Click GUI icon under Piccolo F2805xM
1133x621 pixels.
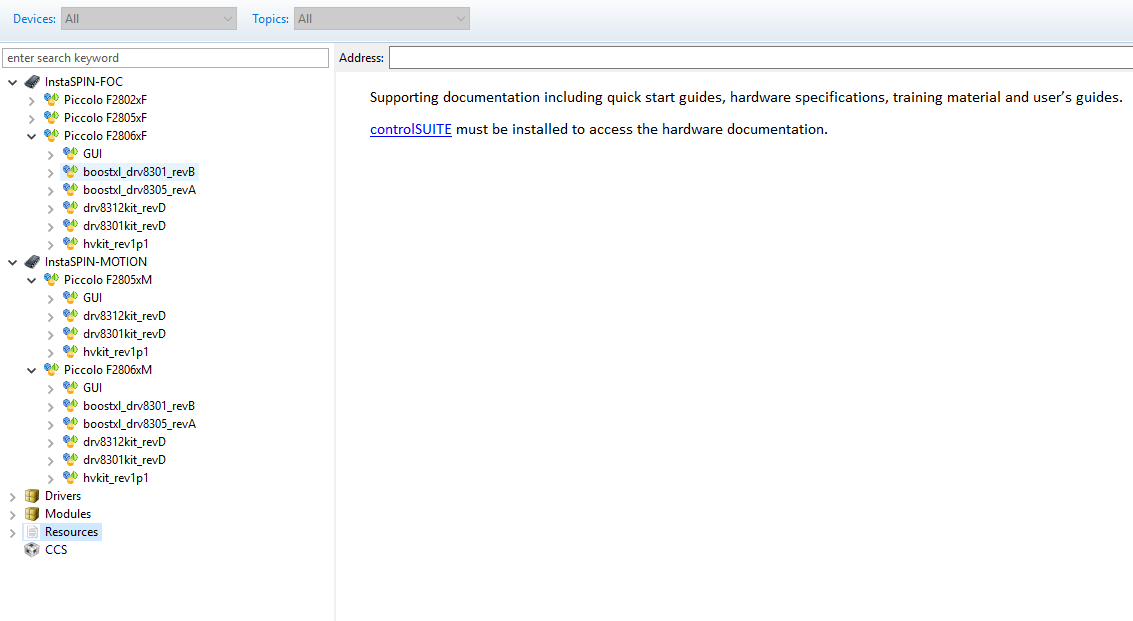(x=70, y=297)
